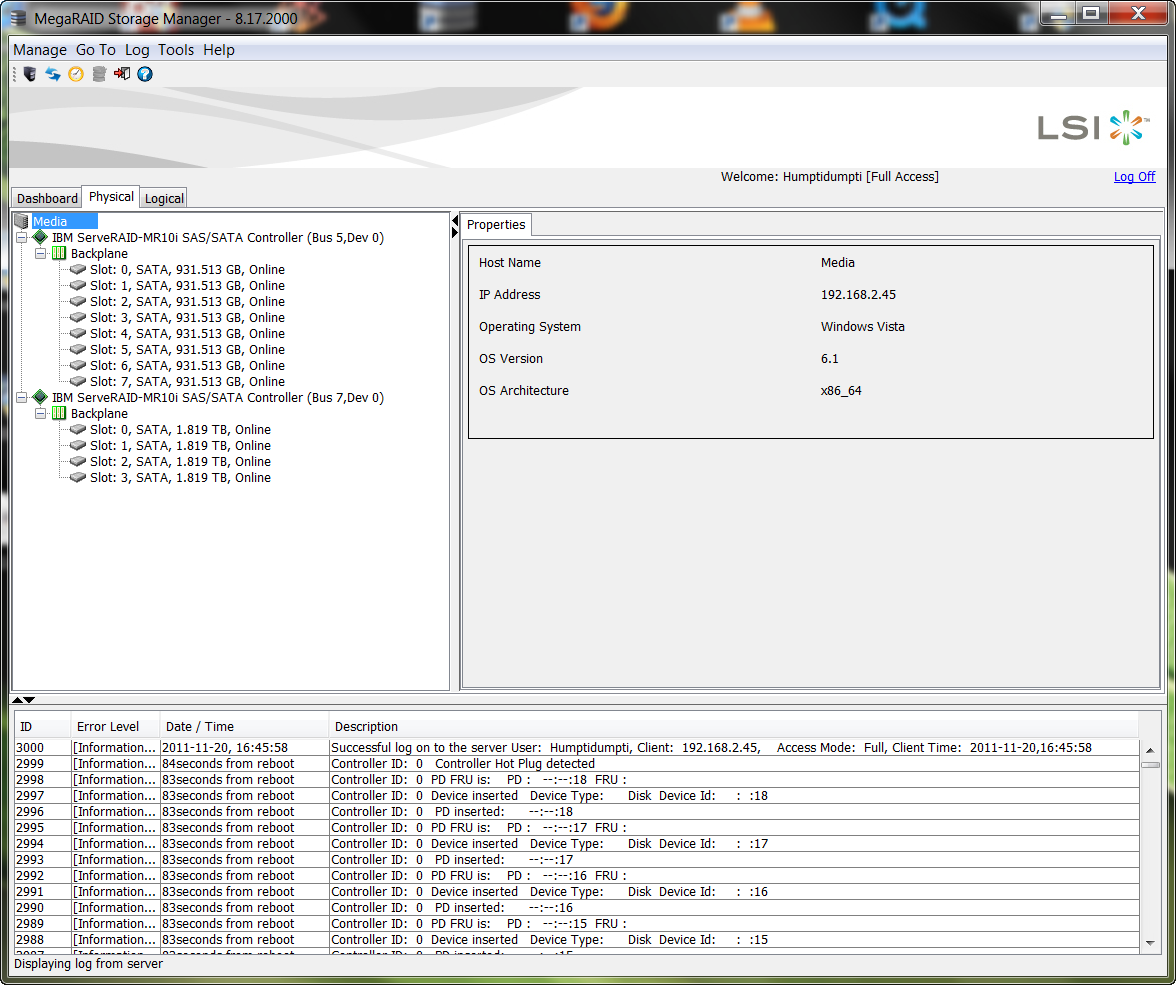Select the IBM ServeRAID controller Bus 5,Dev 0
Viewport: 1176px width, 985px height.
click(x=218, y=237)
